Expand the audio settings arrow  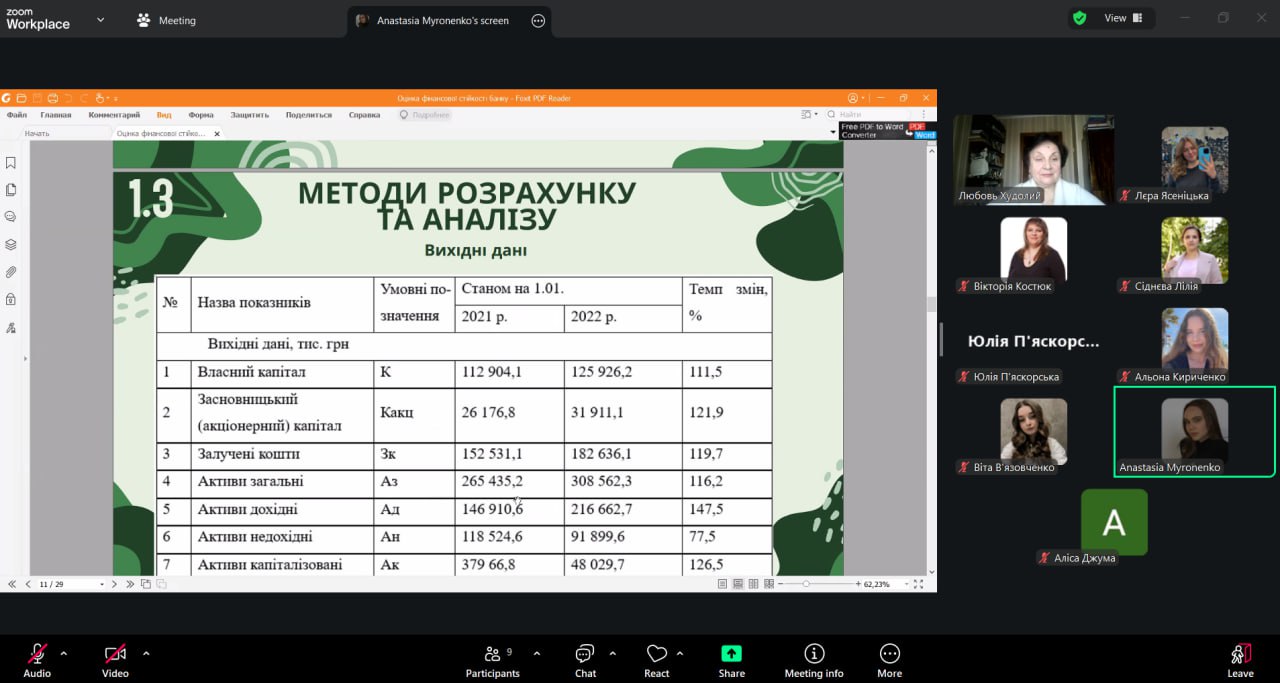point(64,653)
